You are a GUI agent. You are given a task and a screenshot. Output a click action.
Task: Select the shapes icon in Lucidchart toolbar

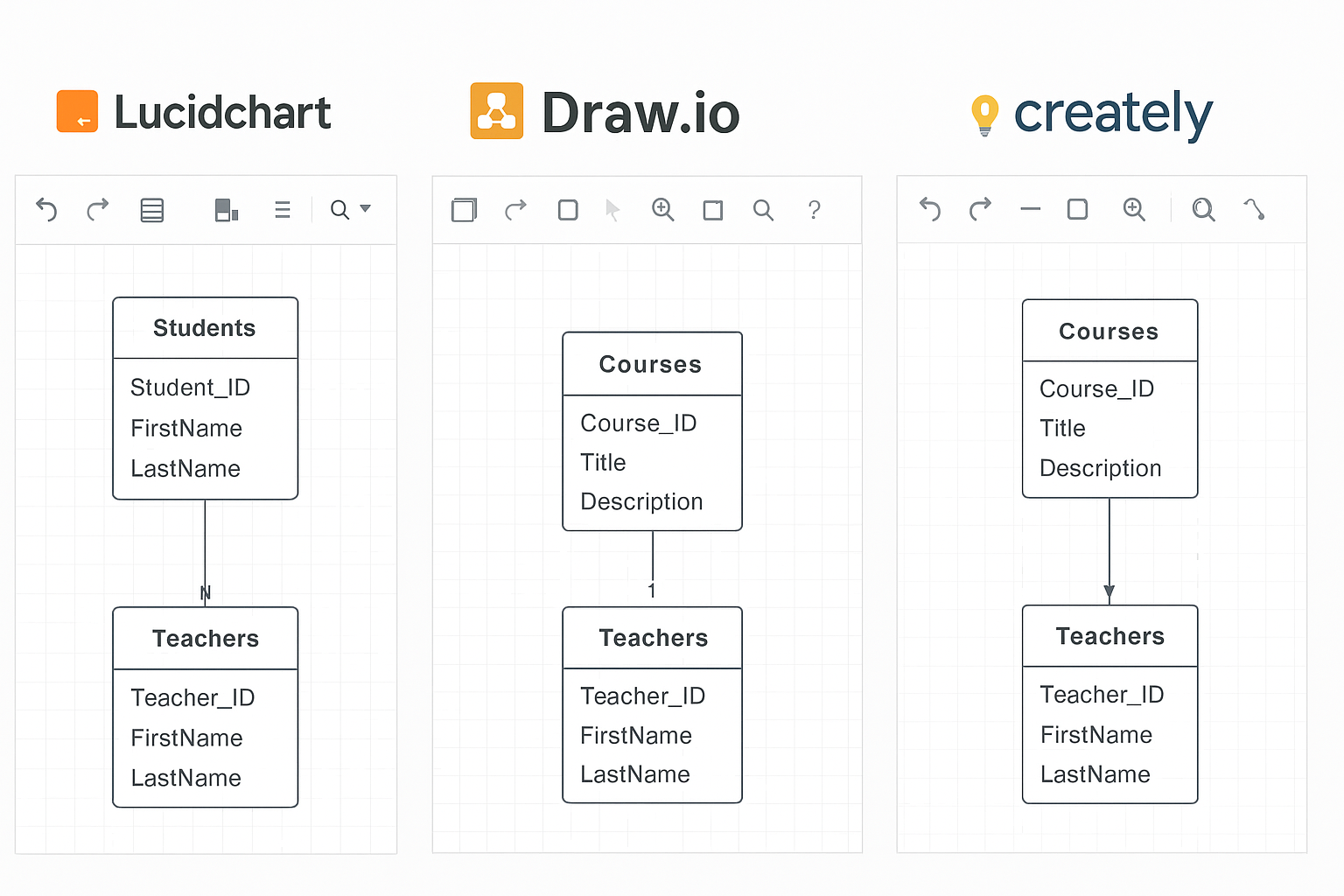[x=227, y=210]
